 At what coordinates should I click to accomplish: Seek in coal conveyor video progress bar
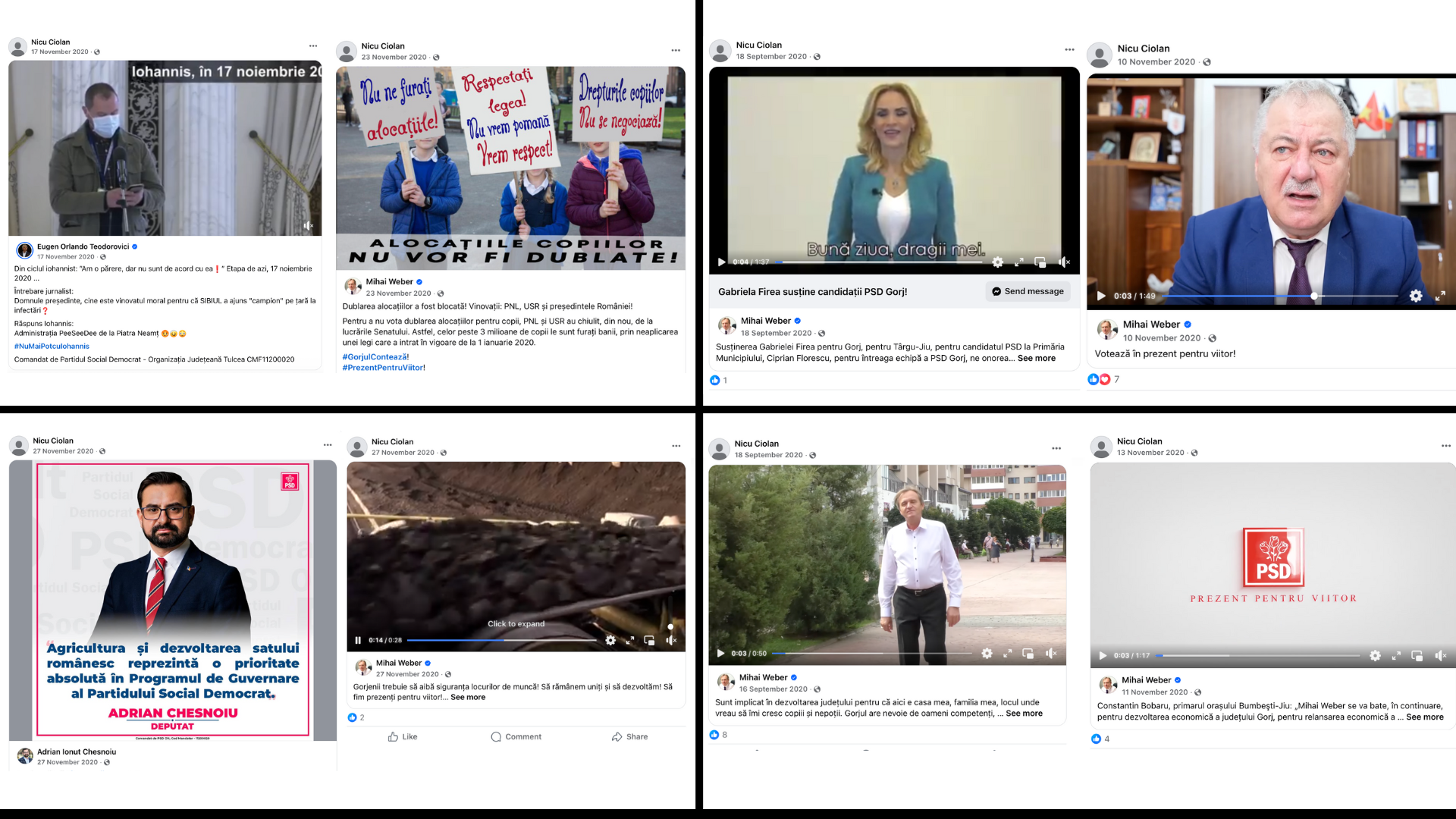point(502,640)
